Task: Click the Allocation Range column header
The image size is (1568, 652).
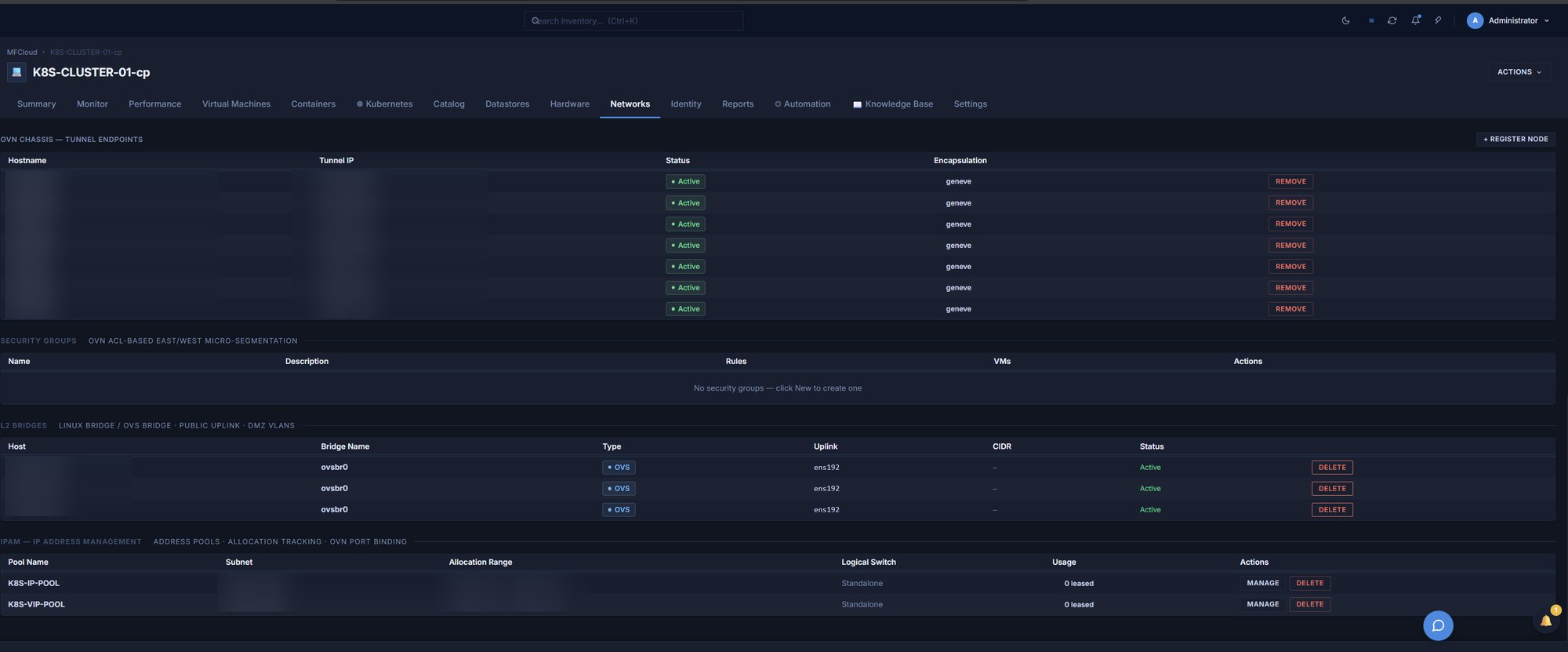Action: coord(481,563)
